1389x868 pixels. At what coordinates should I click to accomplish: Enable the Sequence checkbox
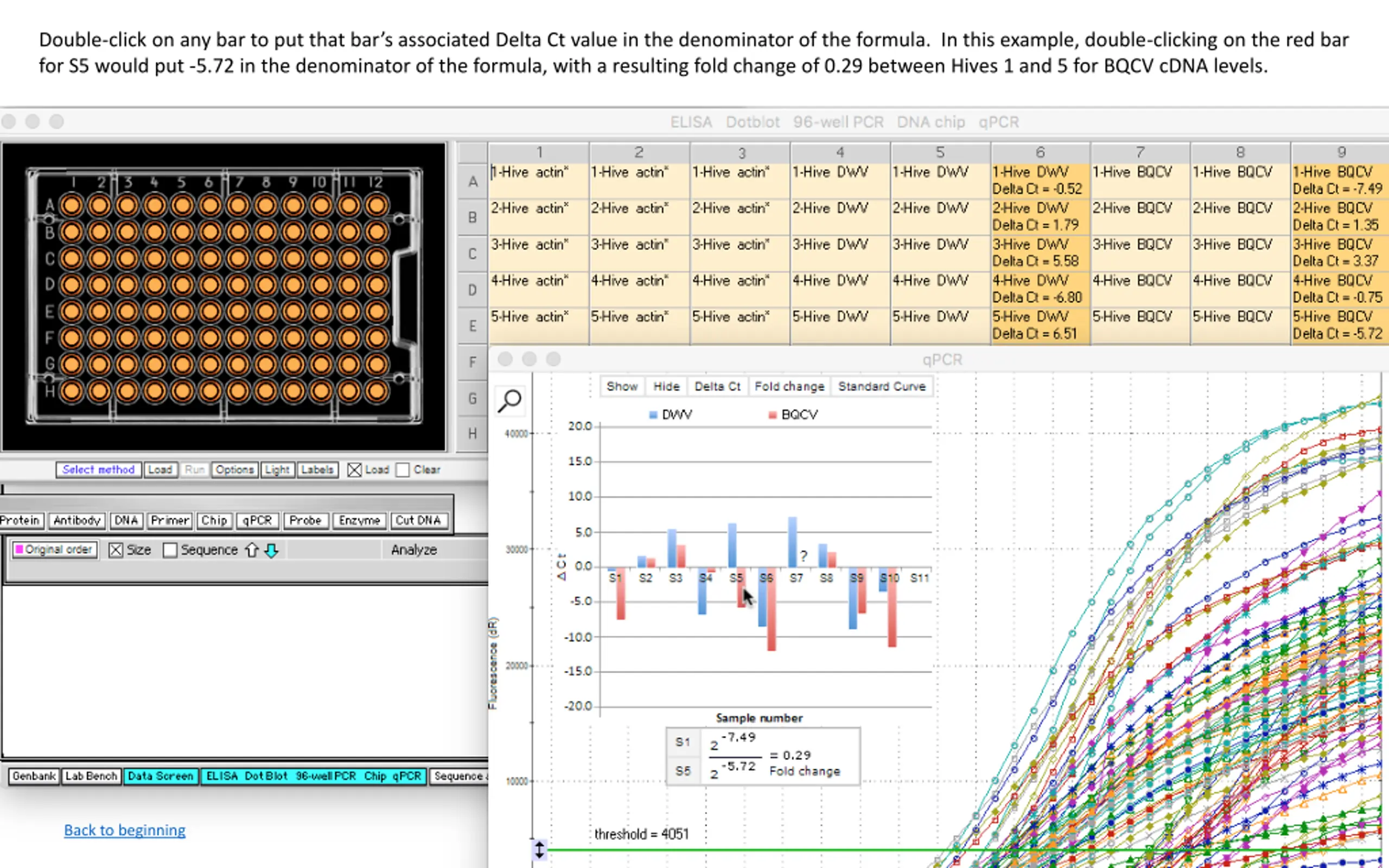click(x=170, y=550)
